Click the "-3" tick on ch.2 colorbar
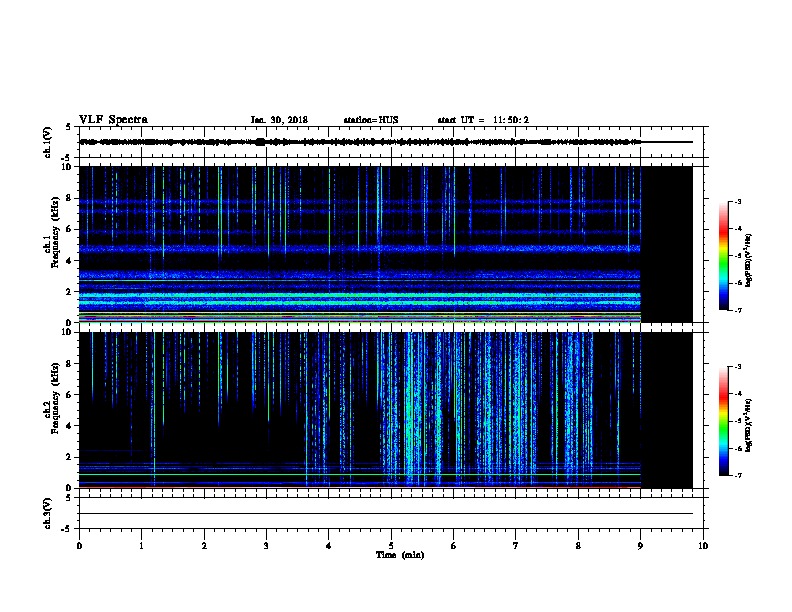 (x=737, y=367)
